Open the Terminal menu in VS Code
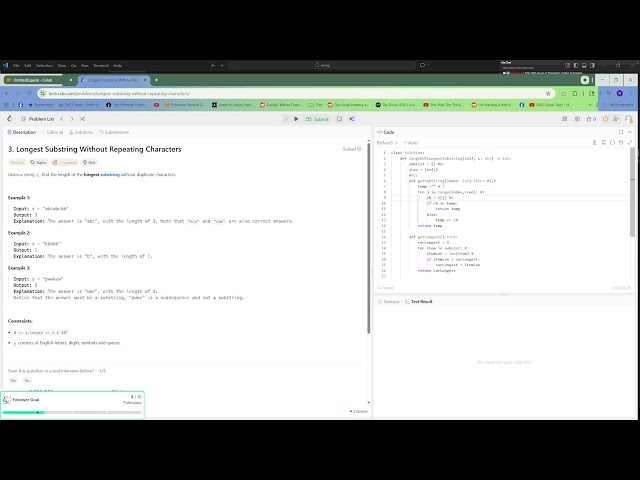This screenshot has height=480, width=640. tap(101, 65)
